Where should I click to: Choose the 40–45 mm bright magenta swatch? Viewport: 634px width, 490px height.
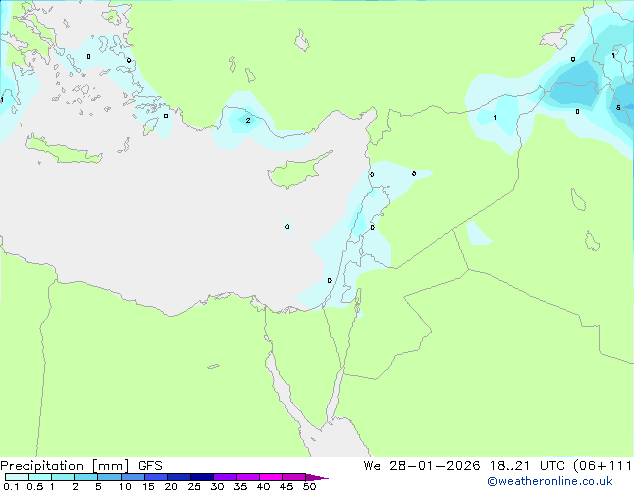pyautogui.click(x=271, y=477)
